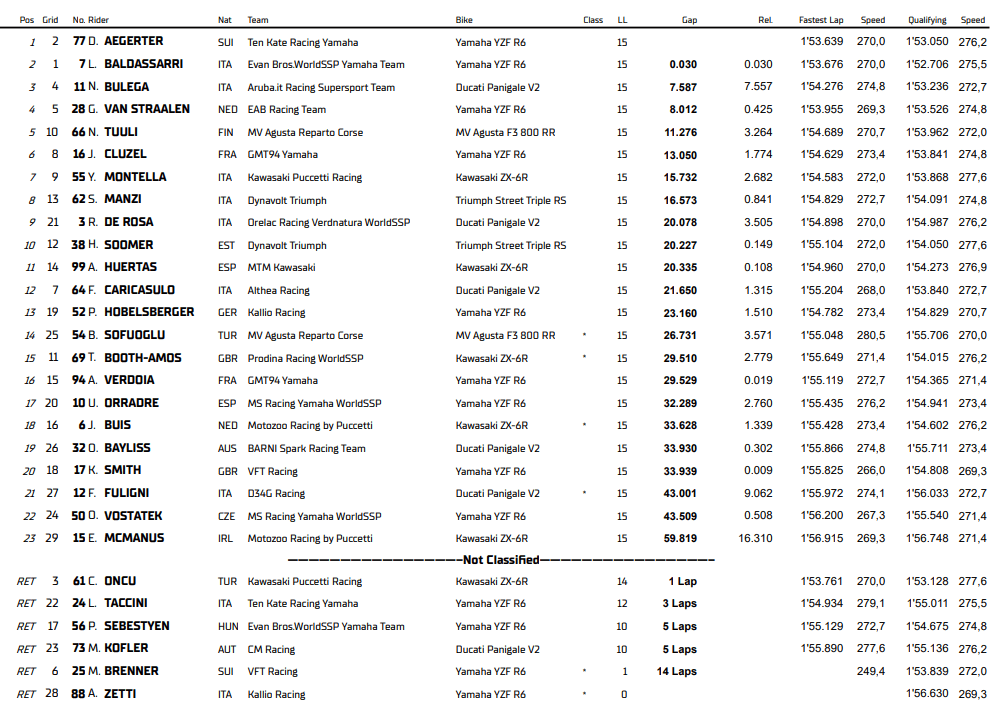Select the Class column header
The image size is (995, 713).
point(593,19)
